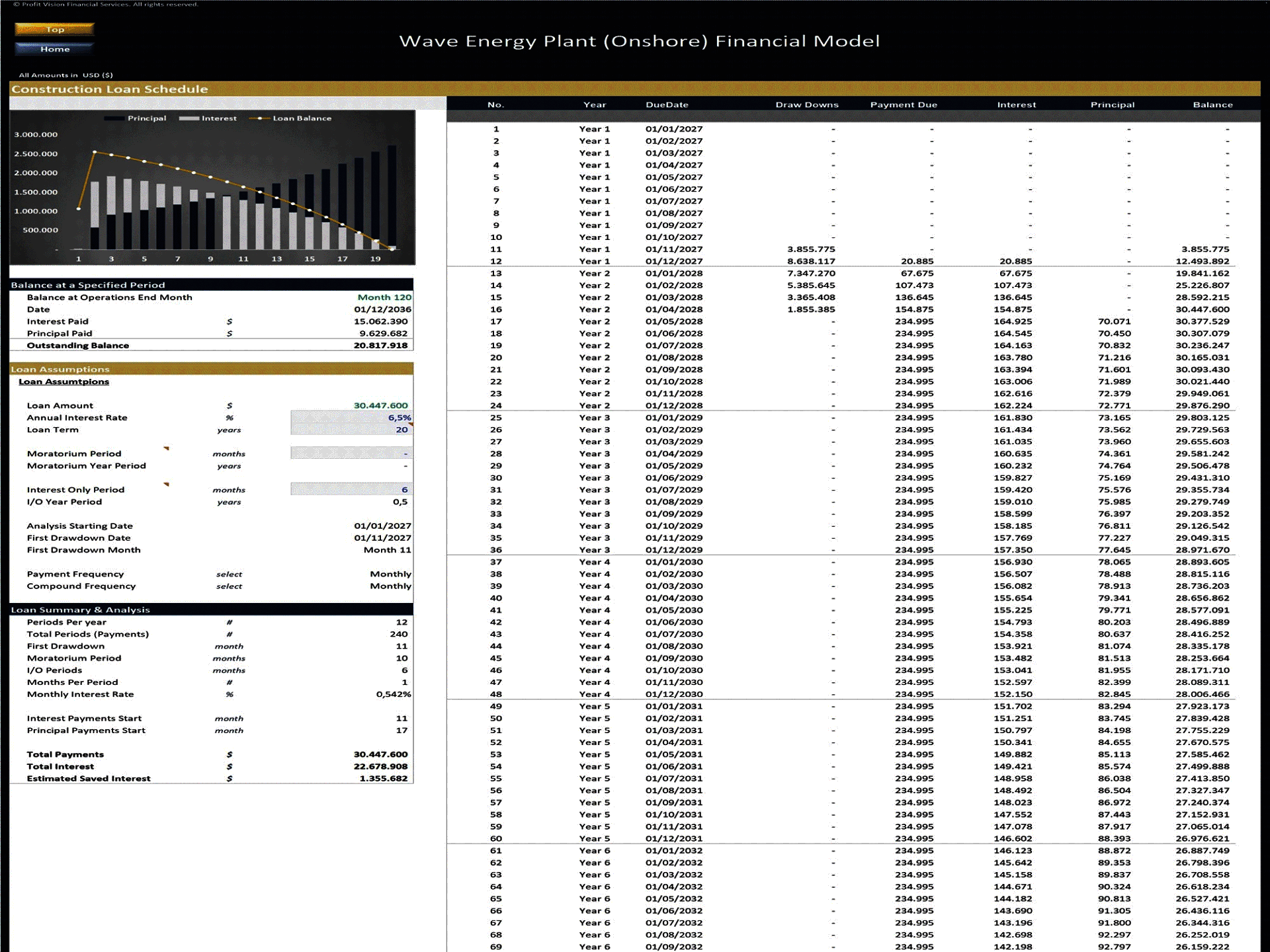The width and height of the screenshot is (1270, 952).
Task: Click the Balance column header
Action: tap(1212, 104)
